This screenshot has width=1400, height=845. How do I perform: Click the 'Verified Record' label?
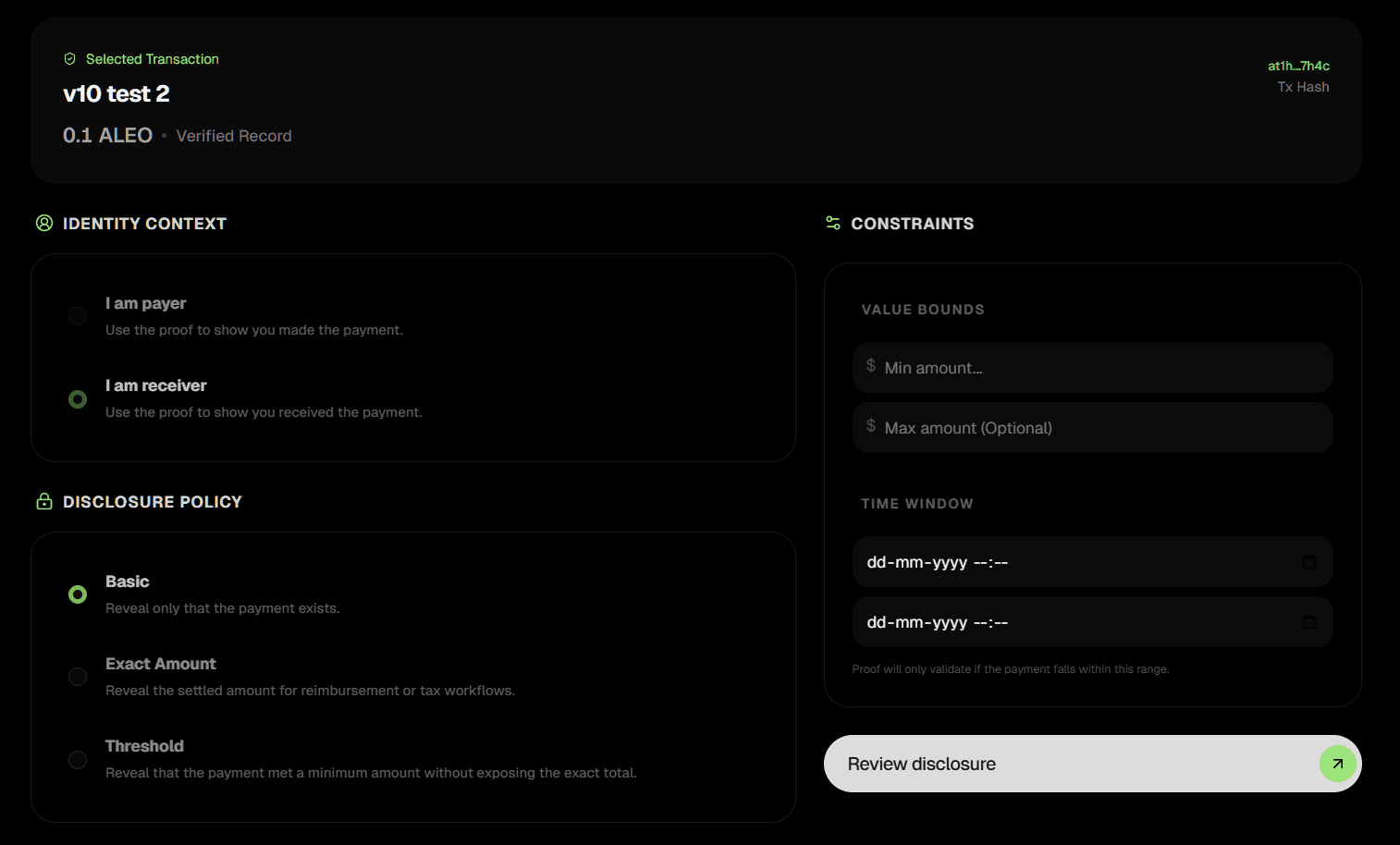[234, 136]
